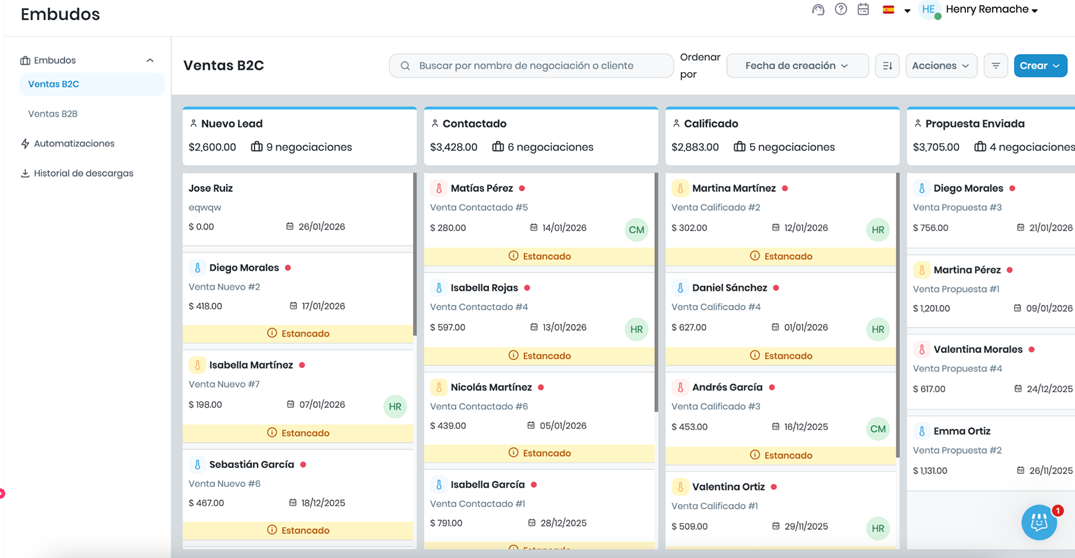
Task: Click the Nuevo Lead column header
Action: 300,136
